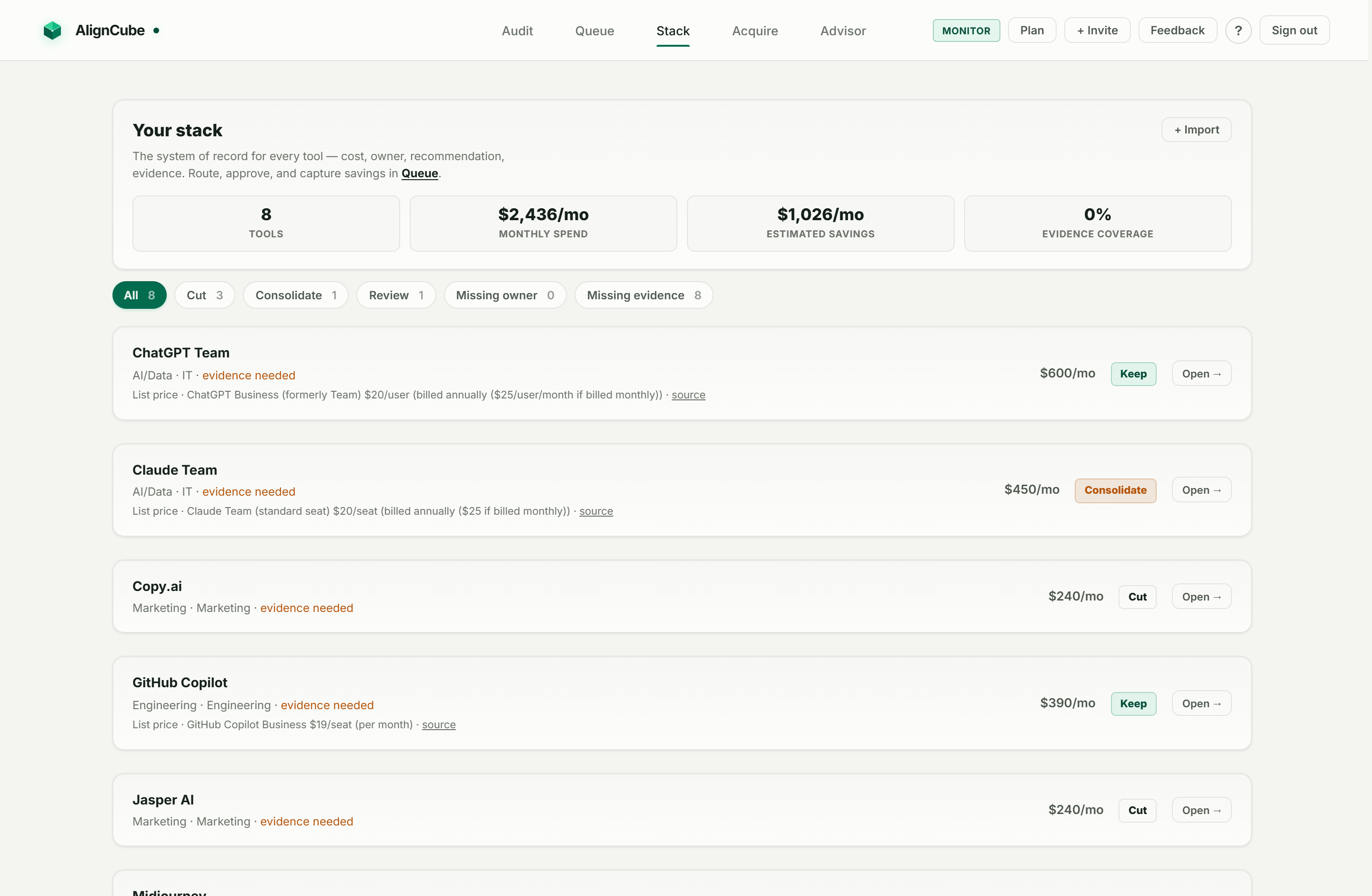This screenshot has width=1372, height=896.
Task: Click Sign out
Action: tap(1294, 30)
